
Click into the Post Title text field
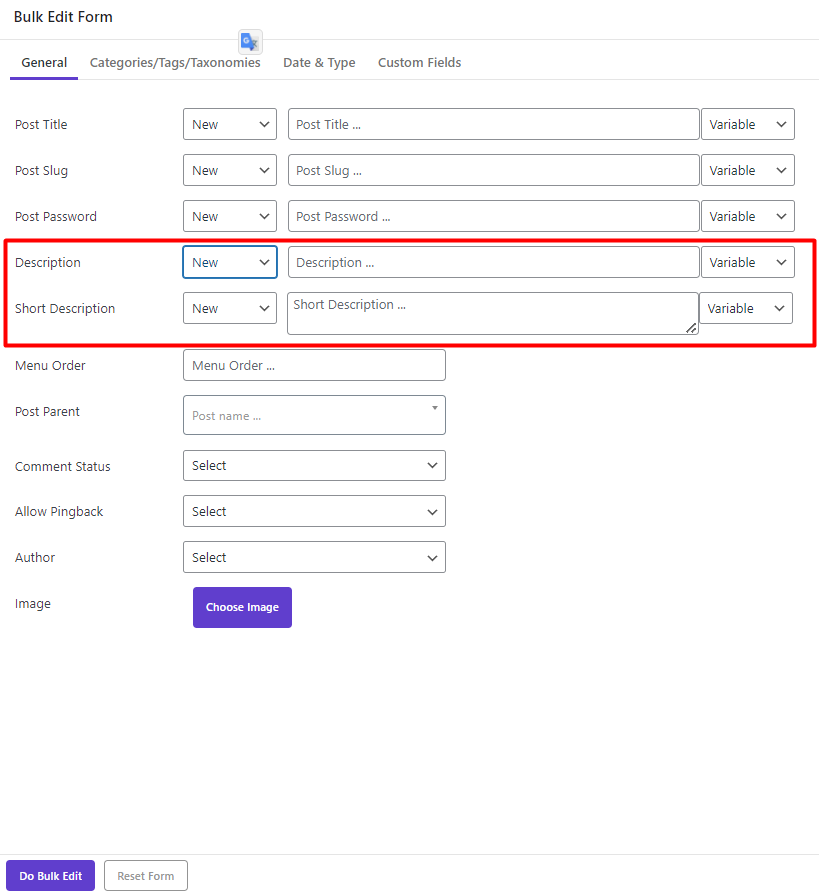pyautogui.click(x=494, y=124)
